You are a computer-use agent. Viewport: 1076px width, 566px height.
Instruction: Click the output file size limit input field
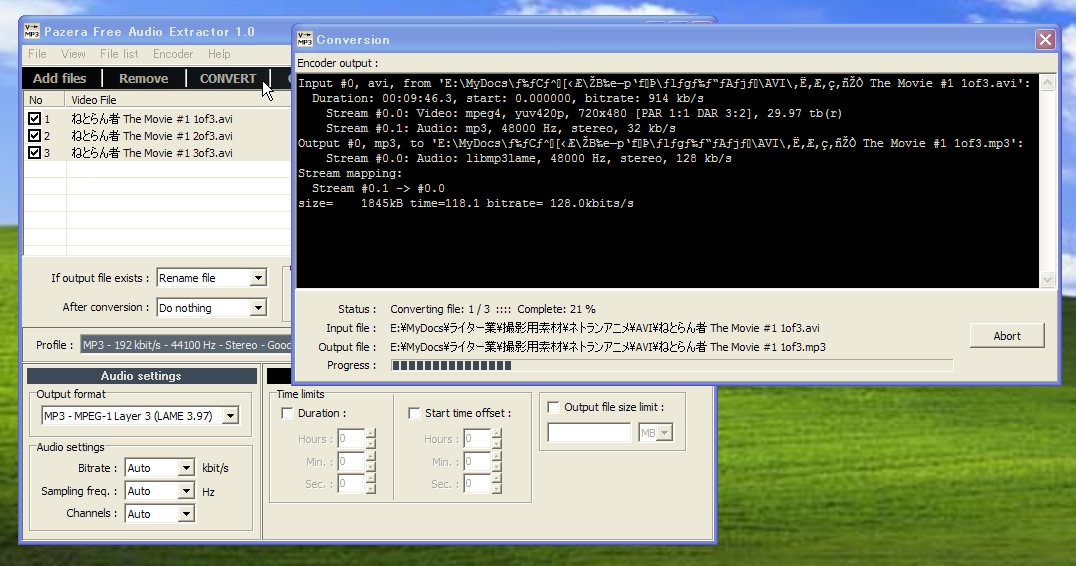(589, 433)
